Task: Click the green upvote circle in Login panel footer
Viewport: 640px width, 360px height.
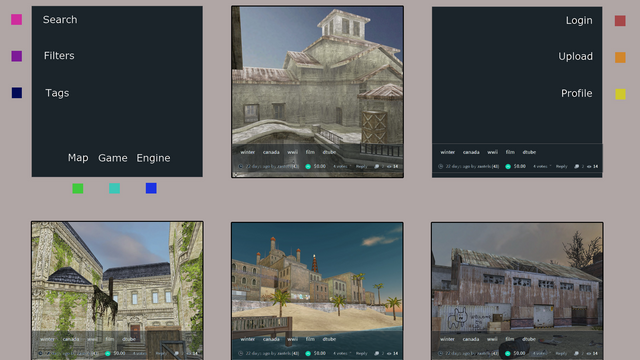Action: pyautogui.click(x=508, y=167)
